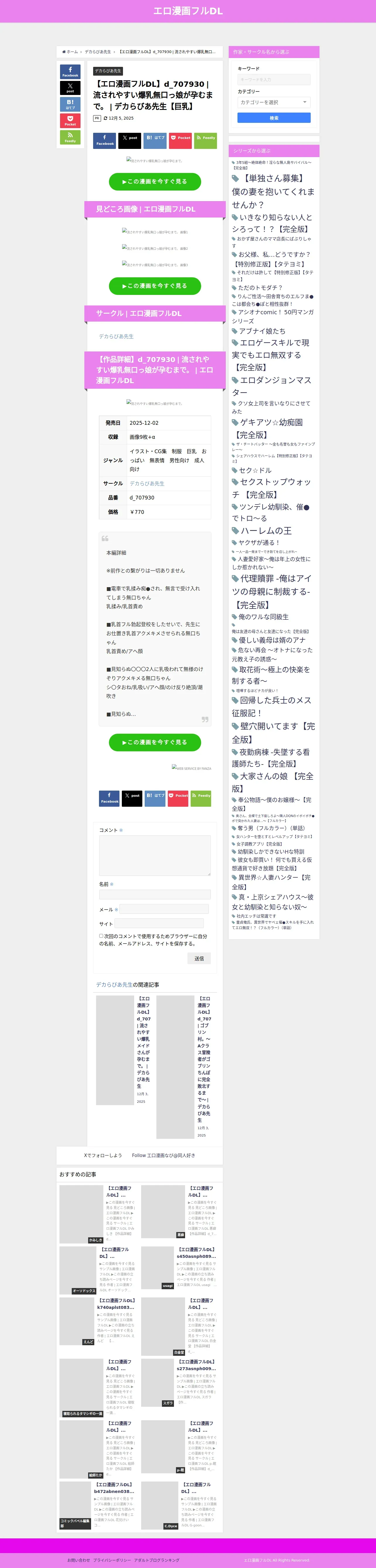Click tag icon beside 大家さんの娘
This screenshot has height=1568, width=376.
(x=235, y=776)
